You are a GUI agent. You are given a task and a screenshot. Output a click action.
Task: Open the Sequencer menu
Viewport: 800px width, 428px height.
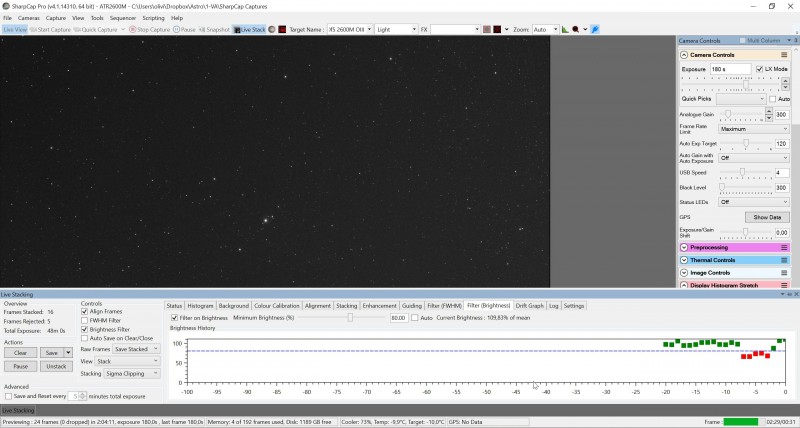(x=123, y=18)
